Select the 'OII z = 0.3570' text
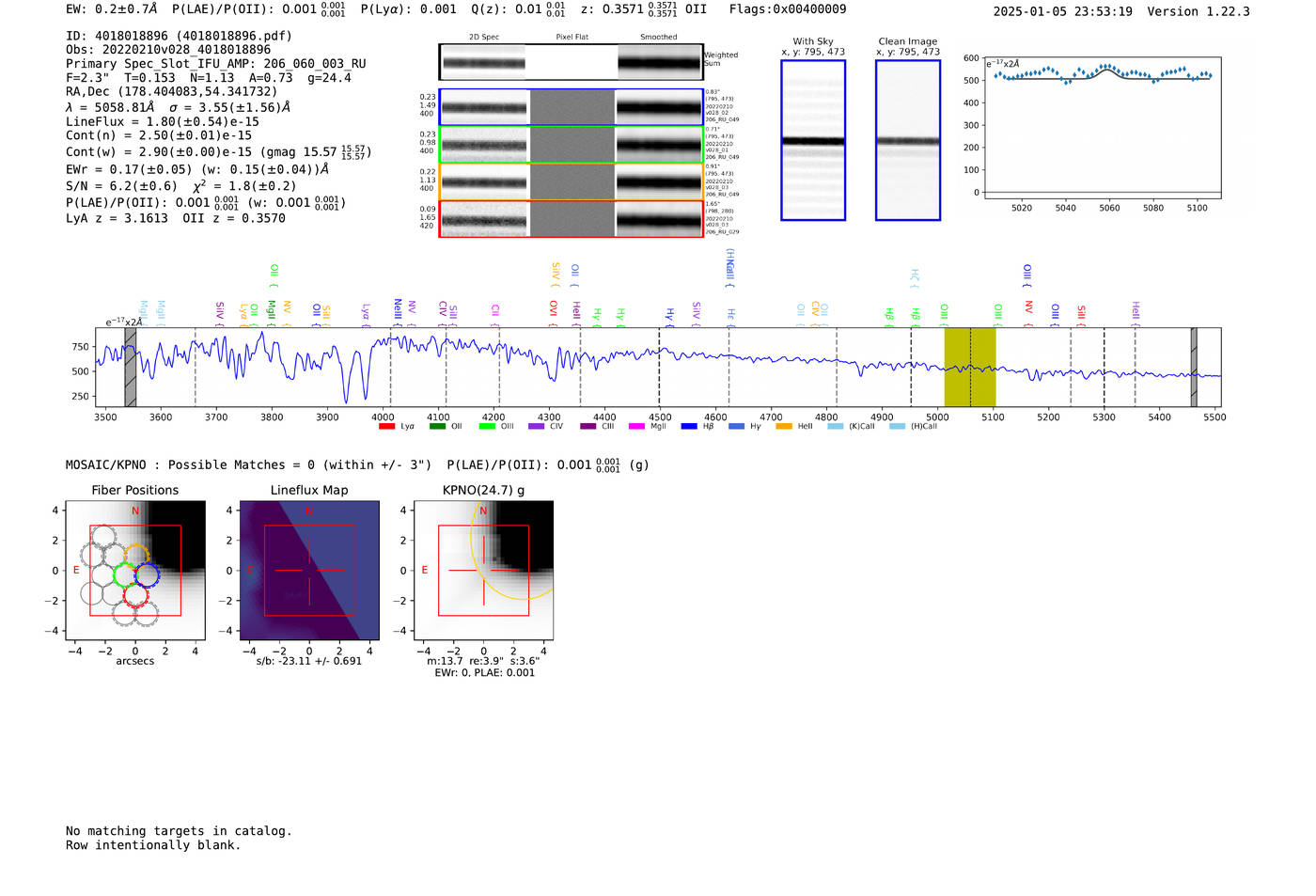Image resolution: width=1316 pixels, height=896 pixels. [234, 218]
